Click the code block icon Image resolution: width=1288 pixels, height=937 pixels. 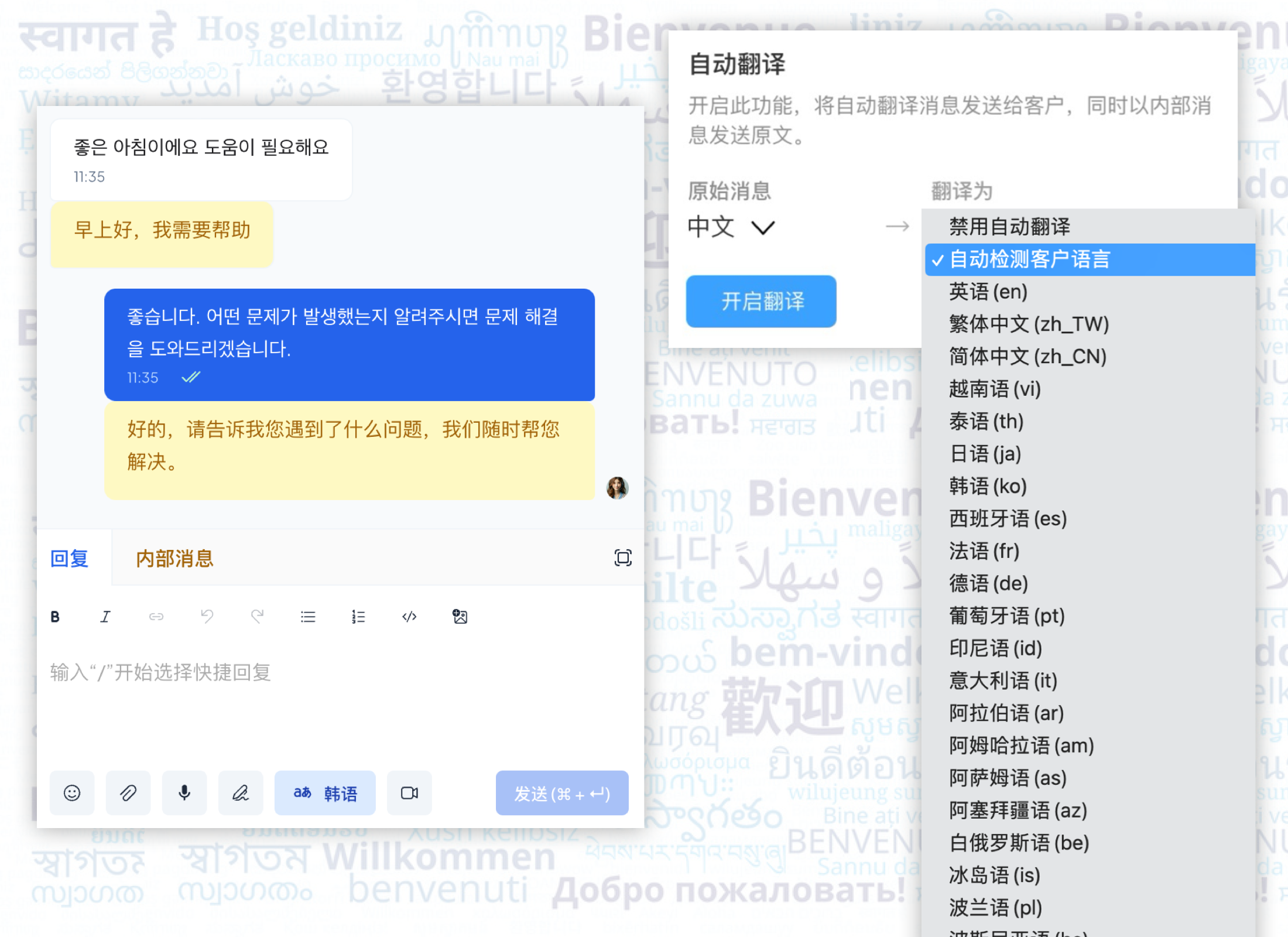(409, 617)
